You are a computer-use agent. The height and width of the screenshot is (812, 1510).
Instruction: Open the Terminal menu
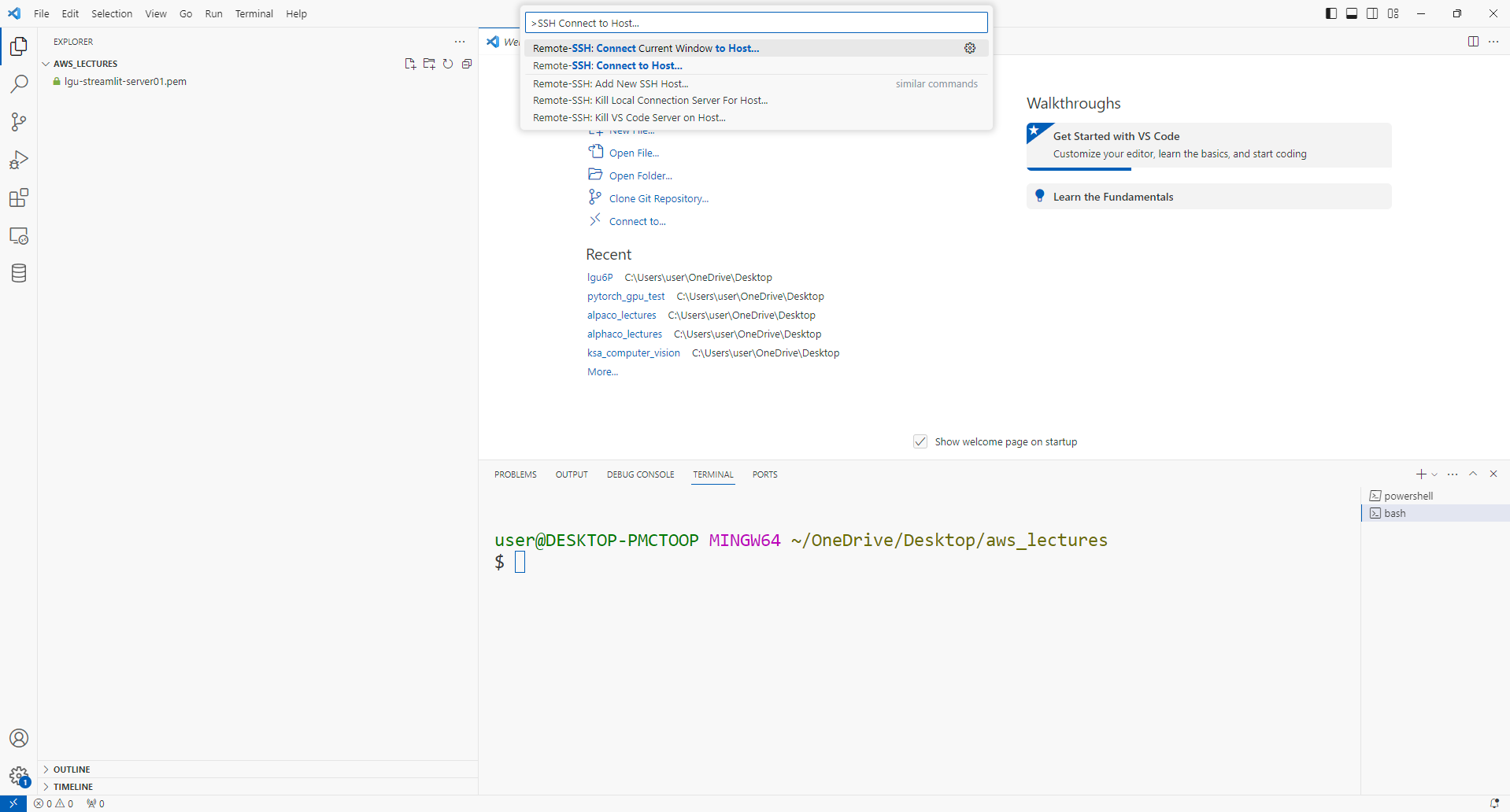[x=254, y=13]
